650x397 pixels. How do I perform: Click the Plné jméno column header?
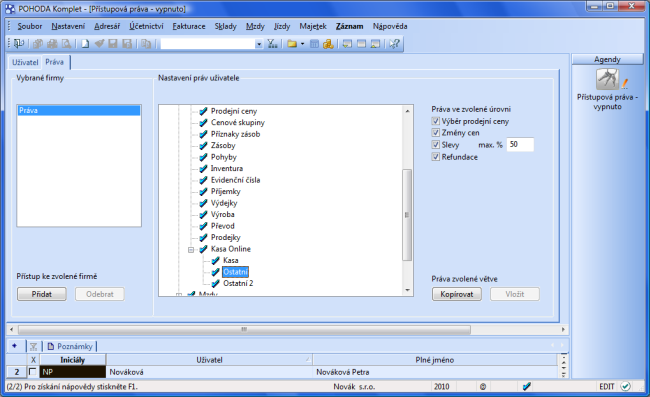point(434,360)
